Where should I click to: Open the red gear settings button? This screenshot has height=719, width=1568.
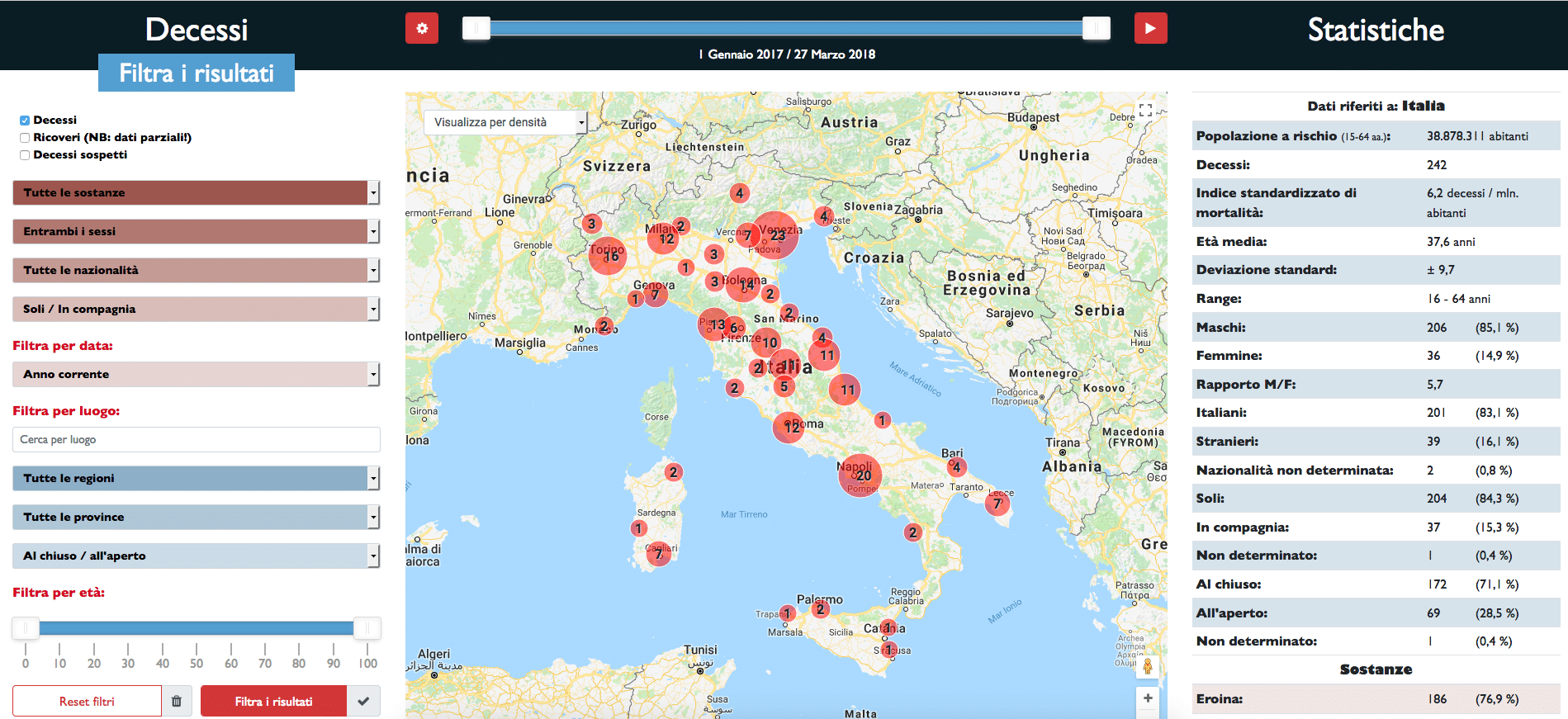pyautogui.click(x=421, y=28)
